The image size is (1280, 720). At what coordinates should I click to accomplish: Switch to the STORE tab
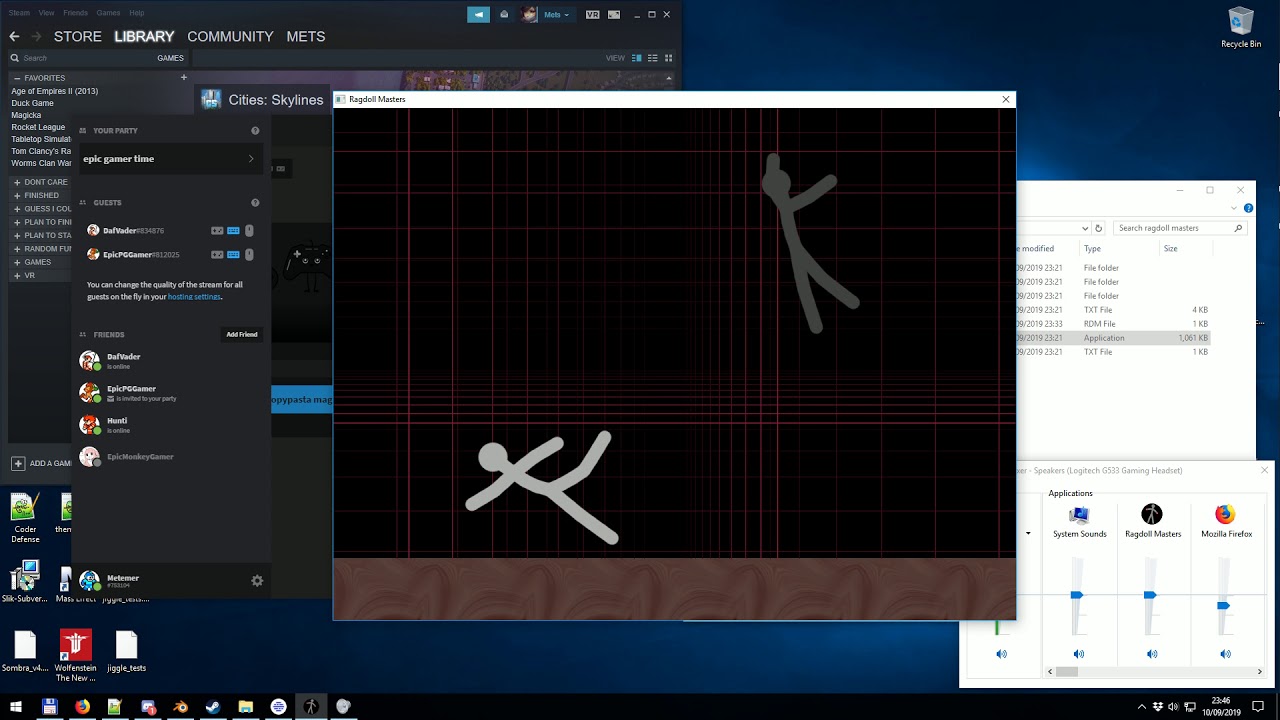(78, 36)
